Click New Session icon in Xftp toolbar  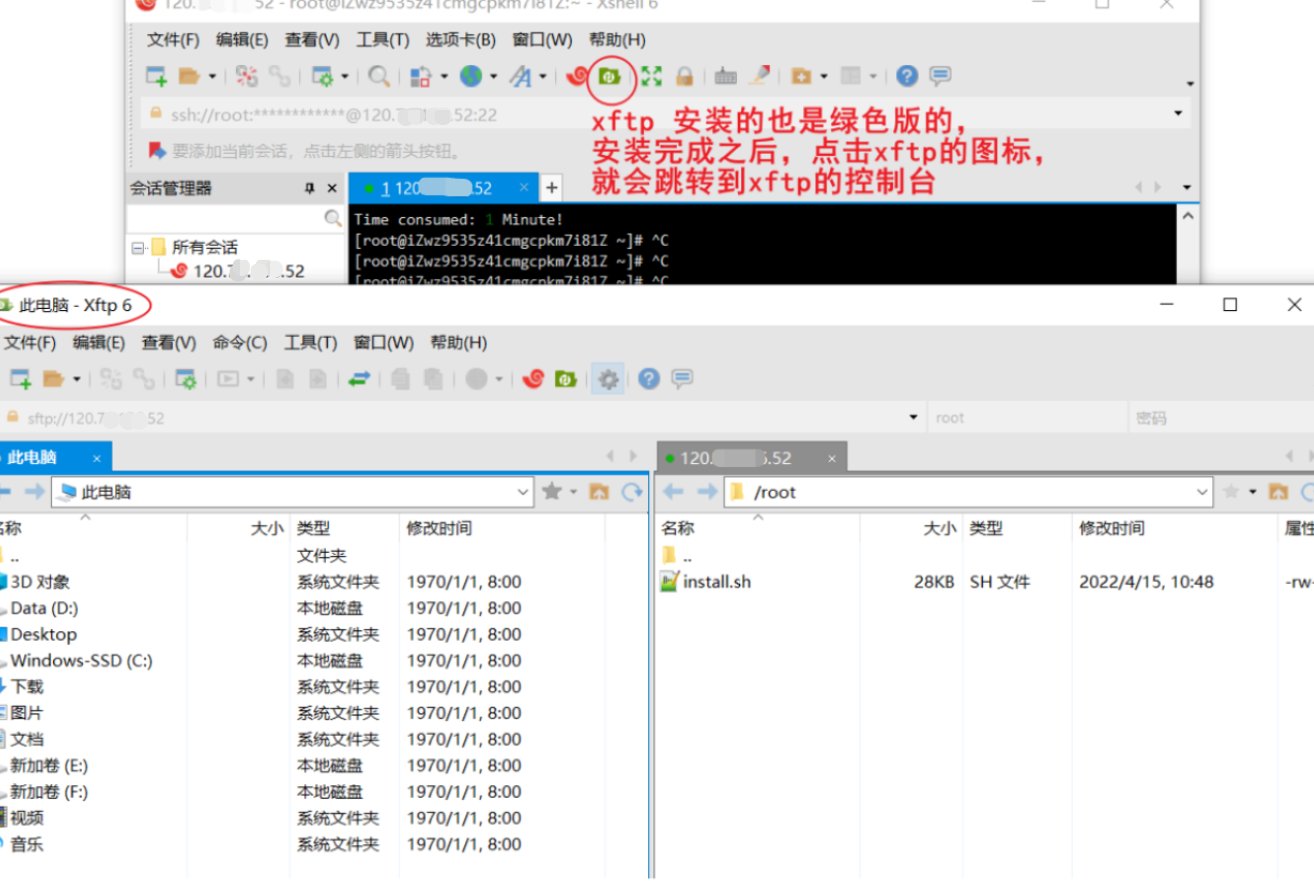point(20,379)
